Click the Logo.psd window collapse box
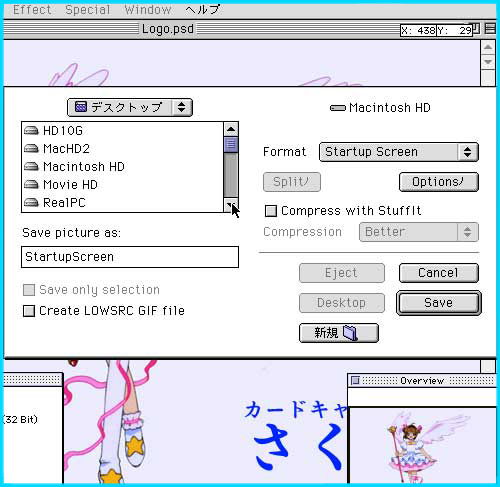Screen dimensions: 500x487 (x=490, y=29)
